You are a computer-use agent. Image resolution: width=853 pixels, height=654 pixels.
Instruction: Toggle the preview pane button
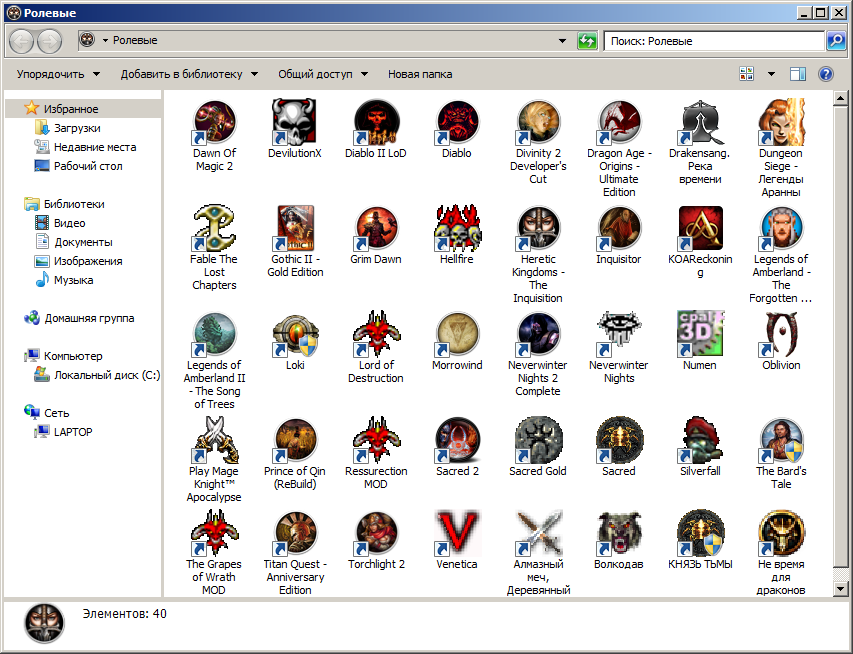pos(798,74)
